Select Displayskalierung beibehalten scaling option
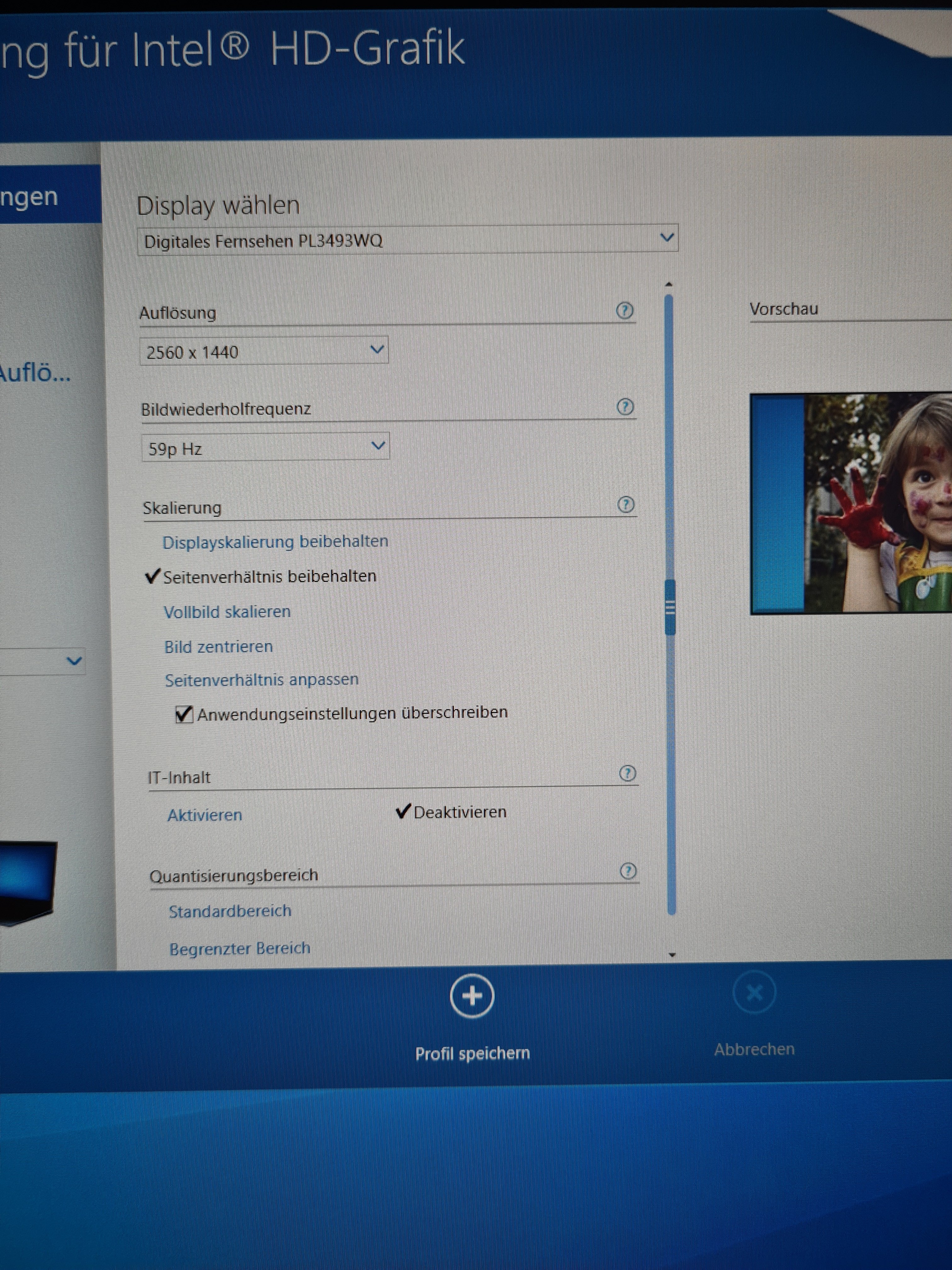The image size is (952, 1270). pos(275,542)
